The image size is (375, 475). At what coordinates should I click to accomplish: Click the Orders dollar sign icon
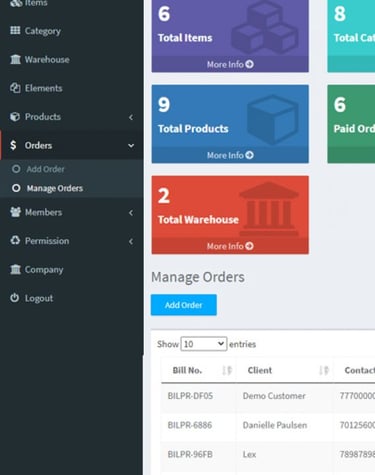tap(13, 145)
